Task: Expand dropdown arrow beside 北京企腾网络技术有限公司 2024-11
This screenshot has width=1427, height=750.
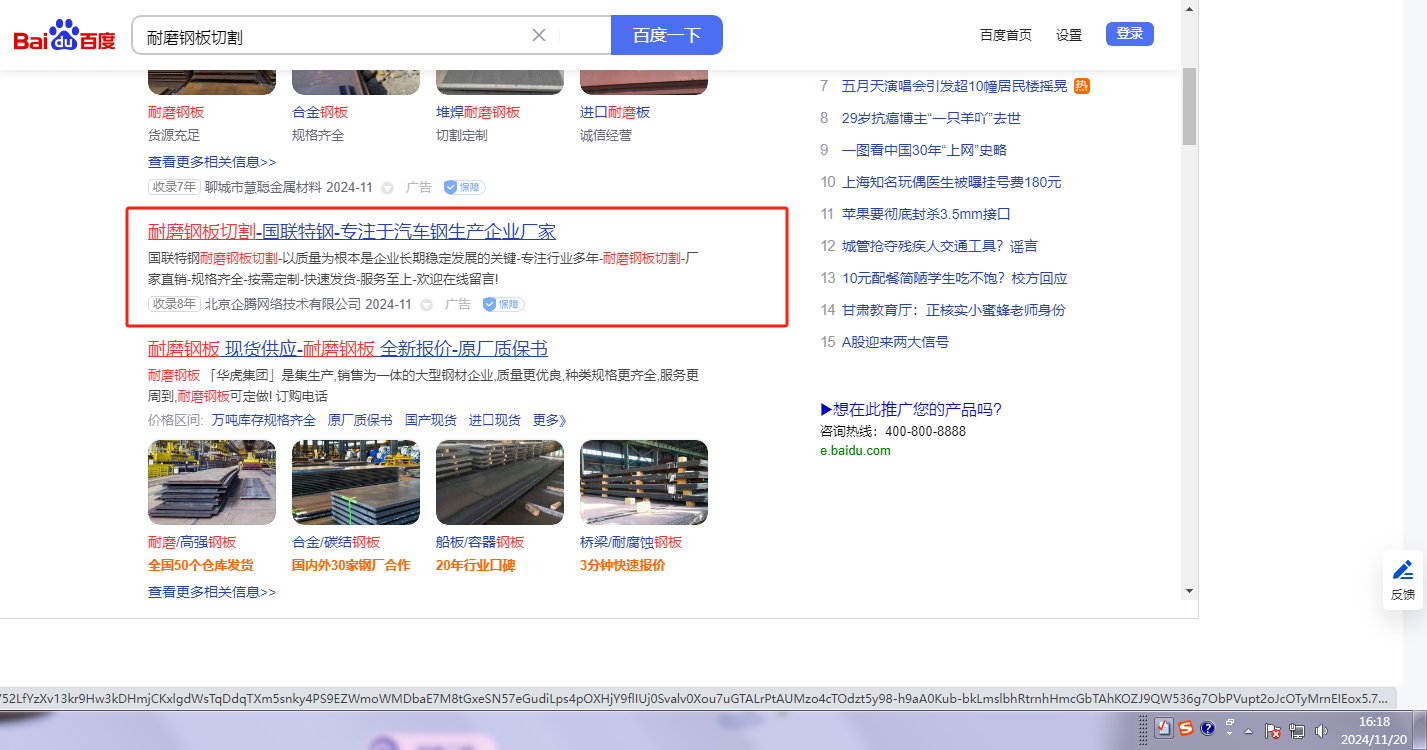Action: 426,304
